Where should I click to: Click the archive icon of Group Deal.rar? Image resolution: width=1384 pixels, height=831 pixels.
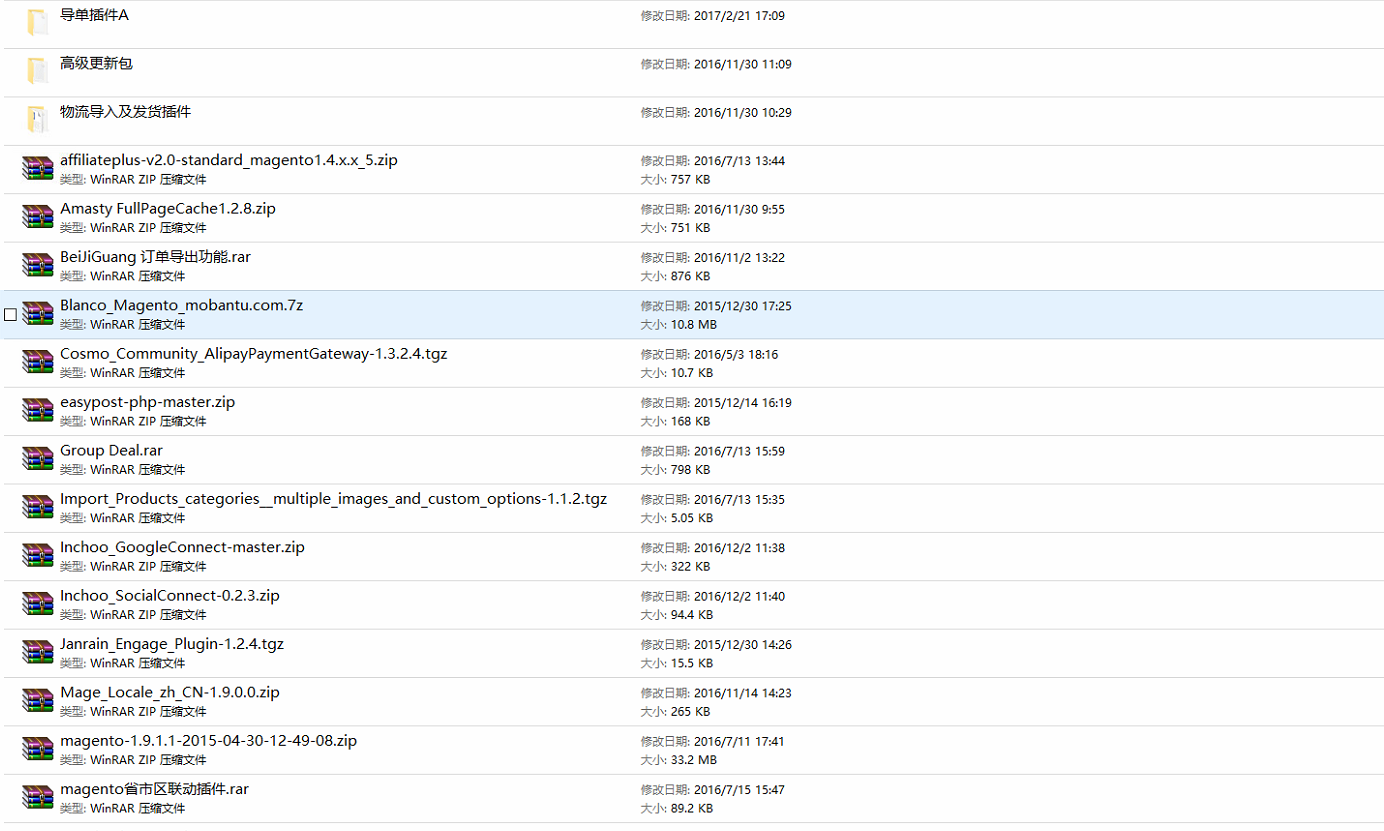point(37,458)
